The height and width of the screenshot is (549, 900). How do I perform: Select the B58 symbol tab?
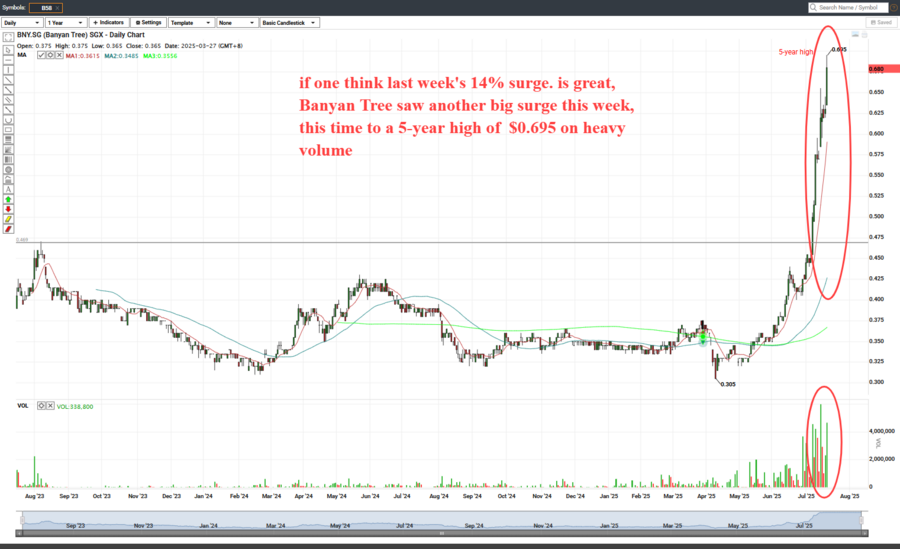click(x=45, y=8)
